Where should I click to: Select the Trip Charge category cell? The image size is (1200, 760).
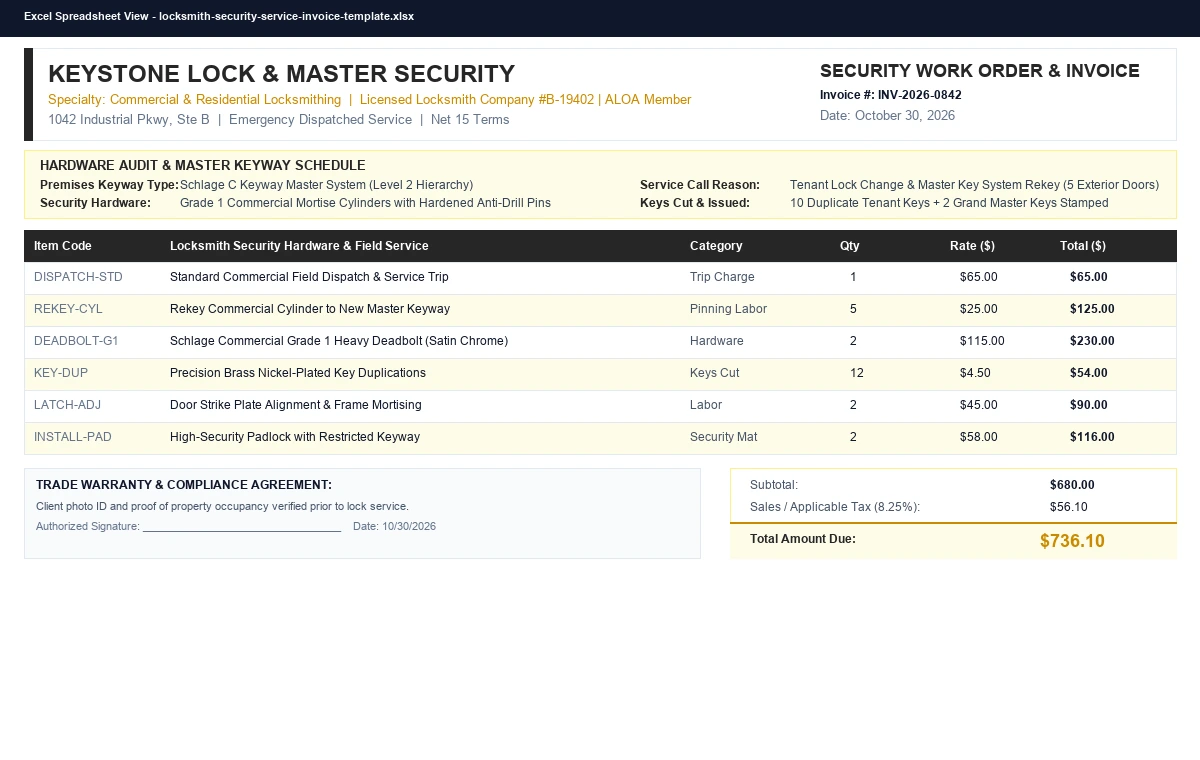click(722, 277)
